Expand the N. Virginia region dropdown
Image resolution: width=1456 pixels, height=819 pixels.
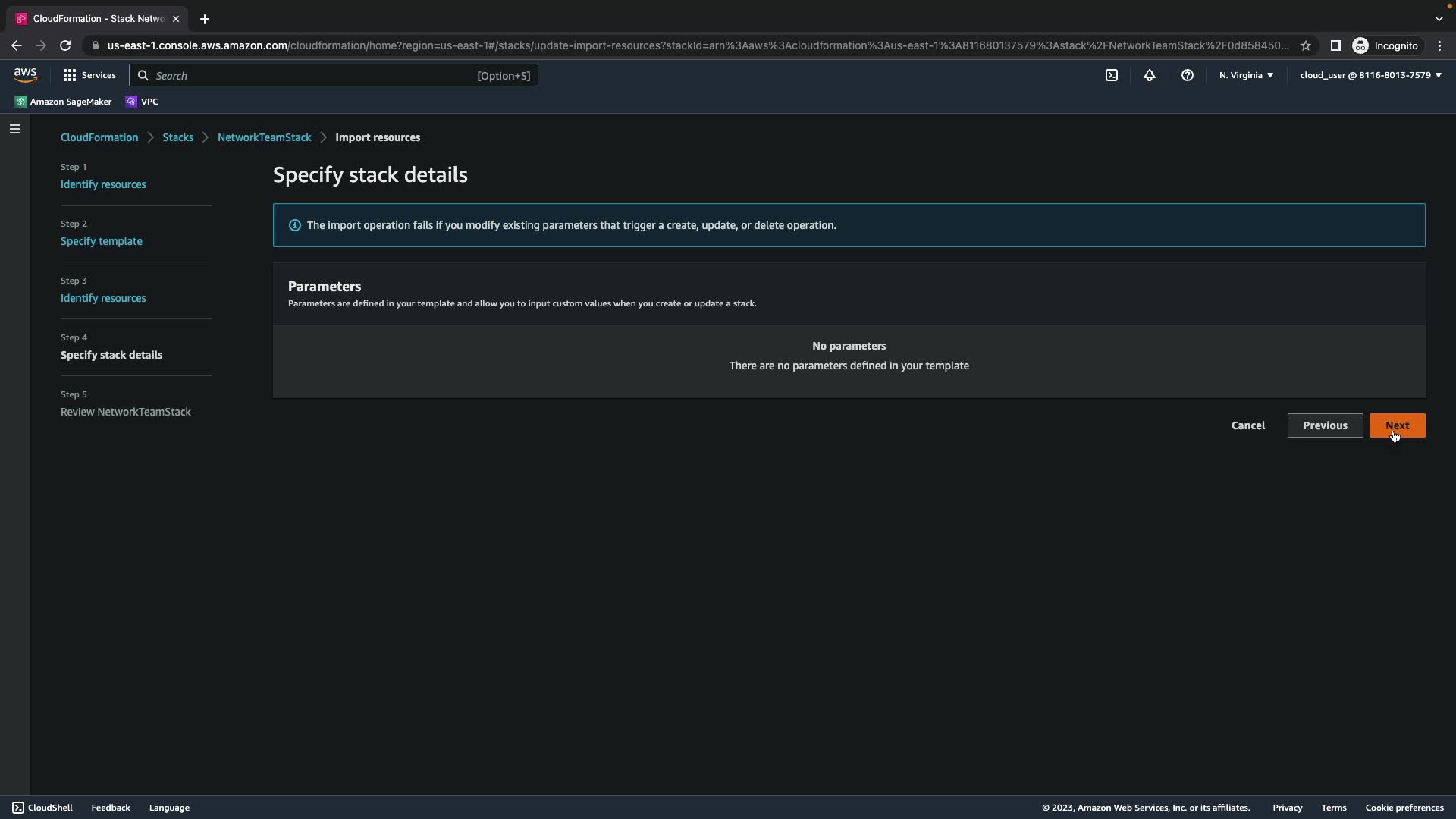[x=1246, y=75]
